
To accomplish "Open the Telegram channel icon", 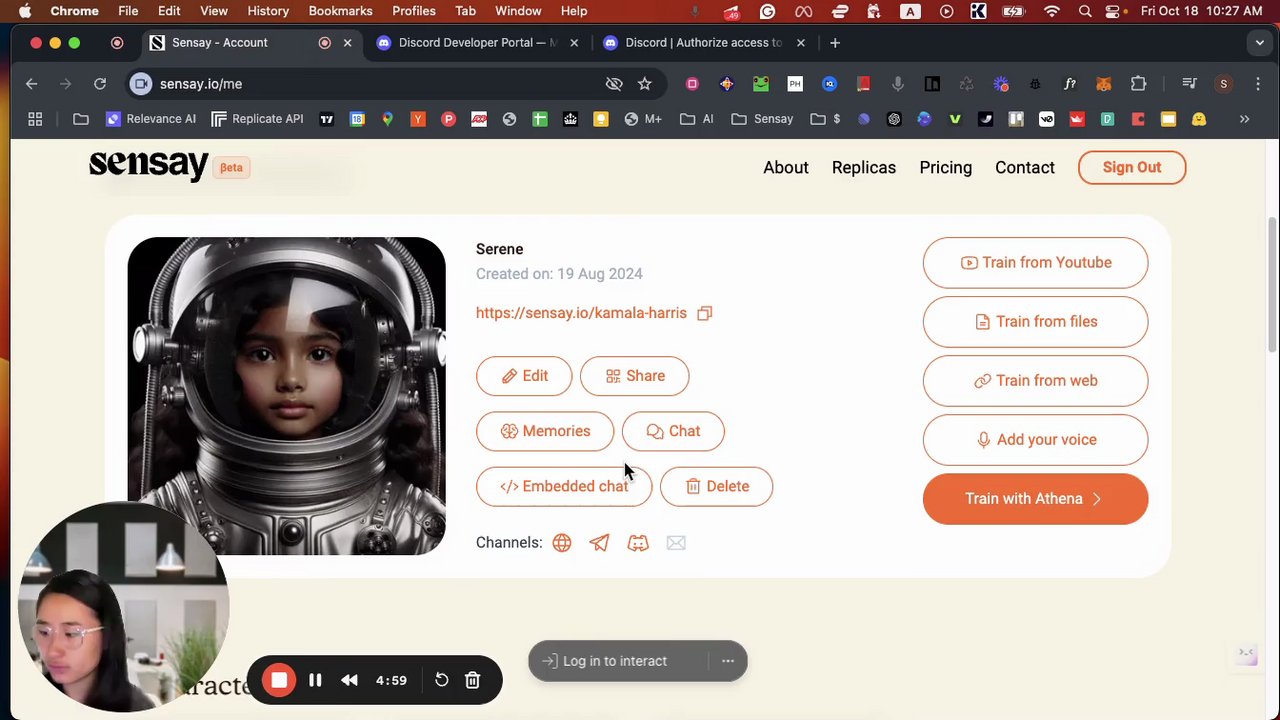I will [x=599, y=543].
